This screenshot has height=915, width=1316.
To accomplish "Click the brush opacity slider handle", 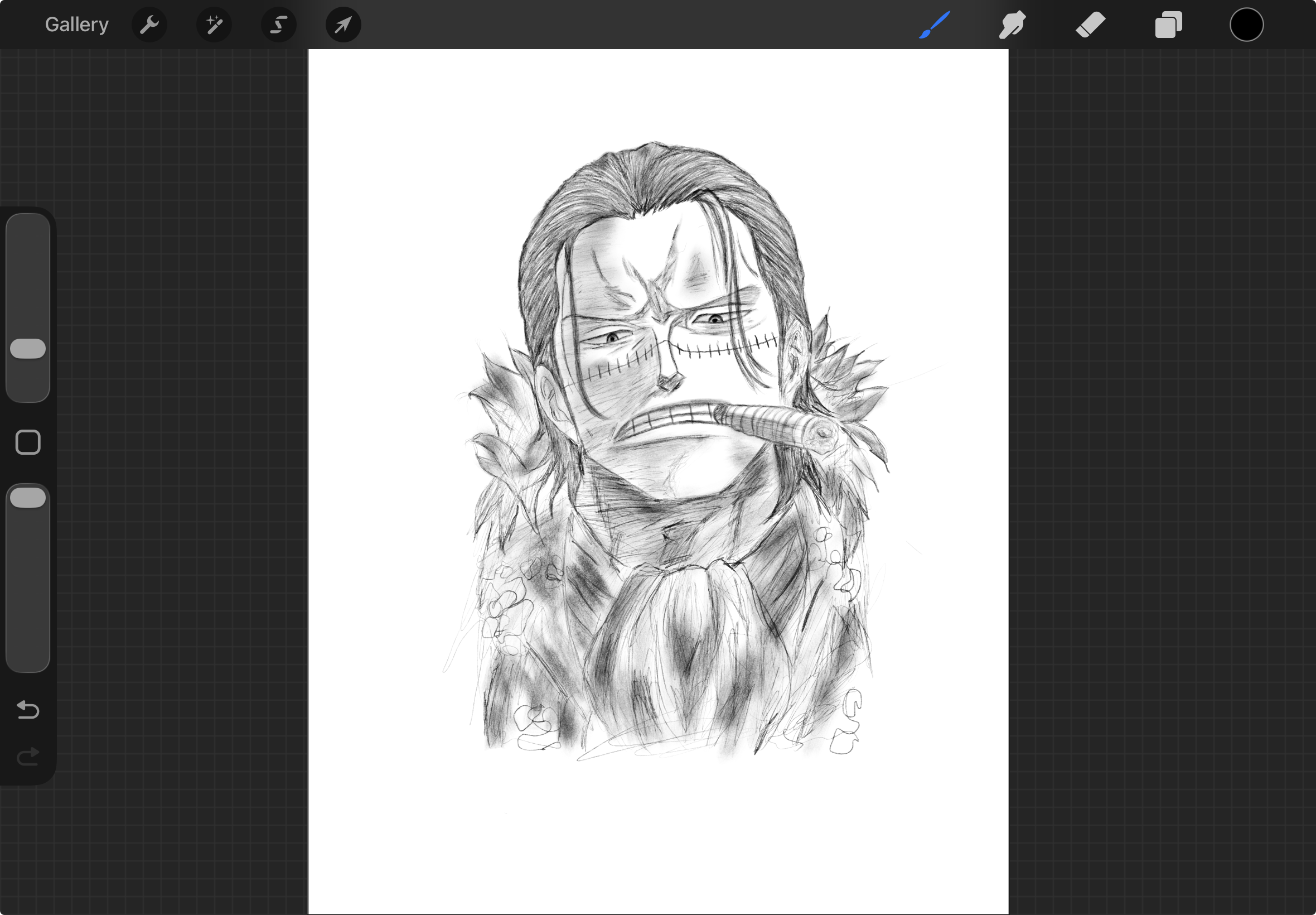I will [x=28, y=498].
